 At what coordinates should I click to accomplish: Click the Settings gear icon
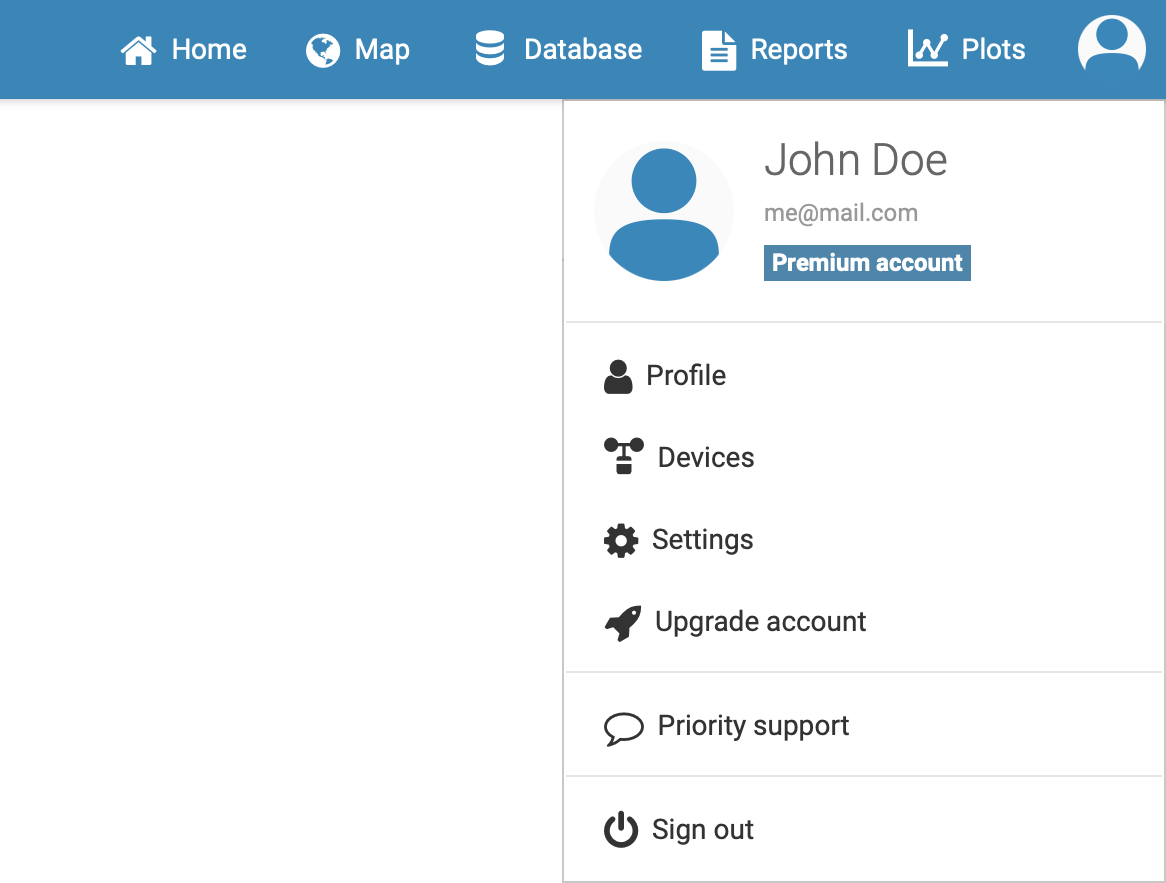pos(621,541)
